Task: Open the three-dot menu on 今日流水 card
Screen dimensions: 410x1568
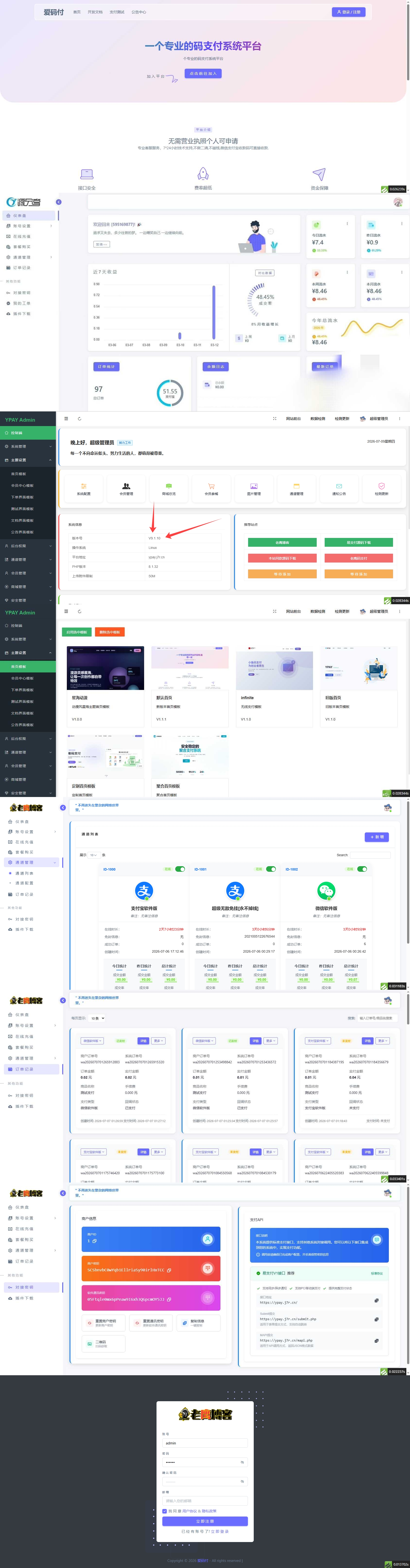Action: (347, 223)
